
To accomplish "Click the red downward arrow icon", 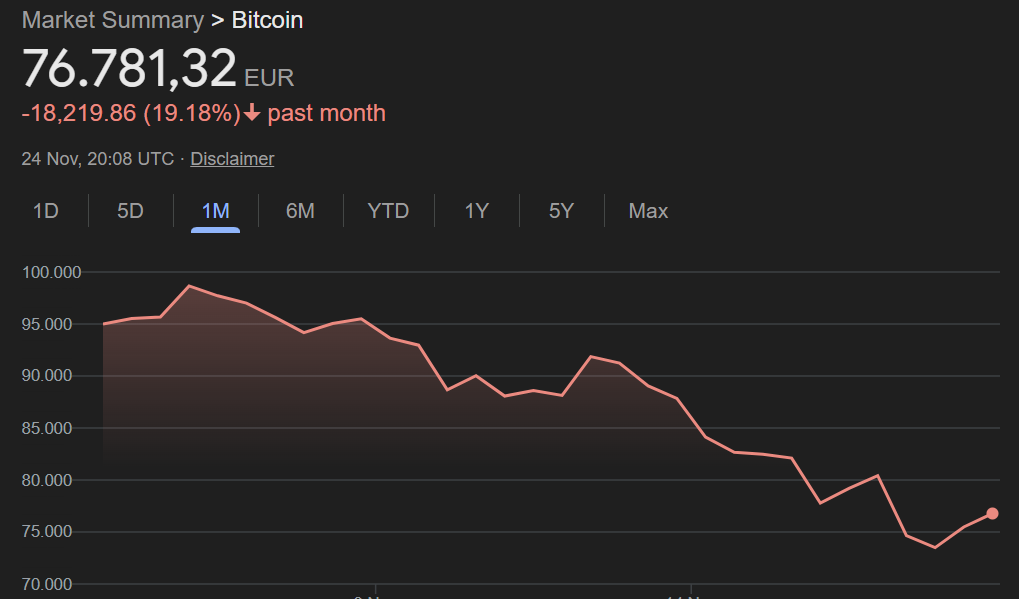I will pyautogui.click(x=250, y=113).
